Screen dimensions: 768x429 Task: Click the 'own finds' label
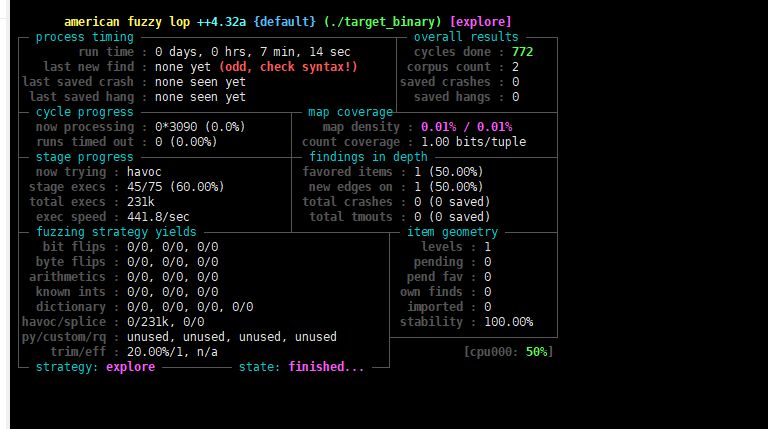pos(432,292)
